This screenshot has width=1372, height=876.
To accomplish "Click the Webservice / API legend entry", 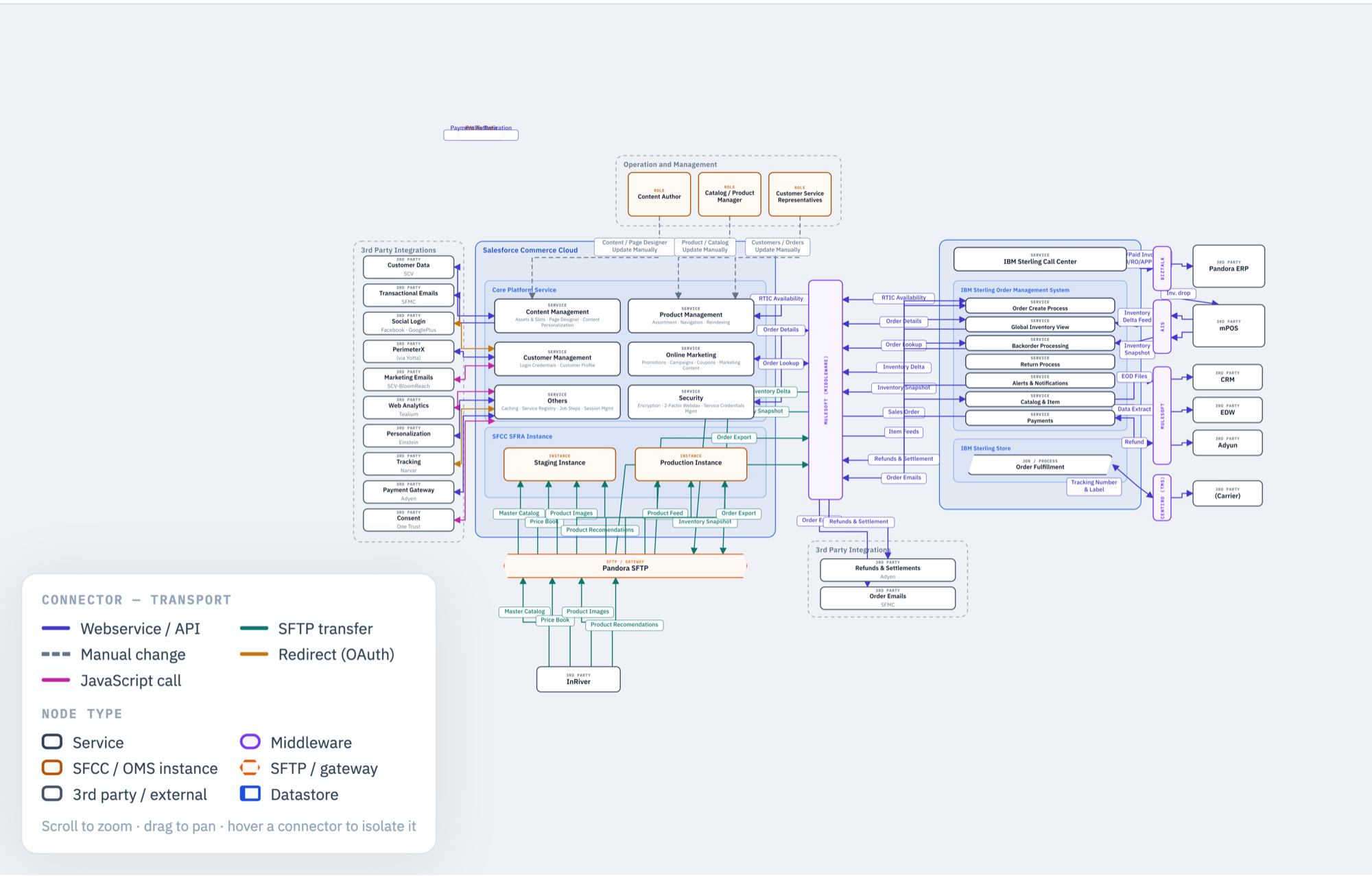I will pos(121,628).
